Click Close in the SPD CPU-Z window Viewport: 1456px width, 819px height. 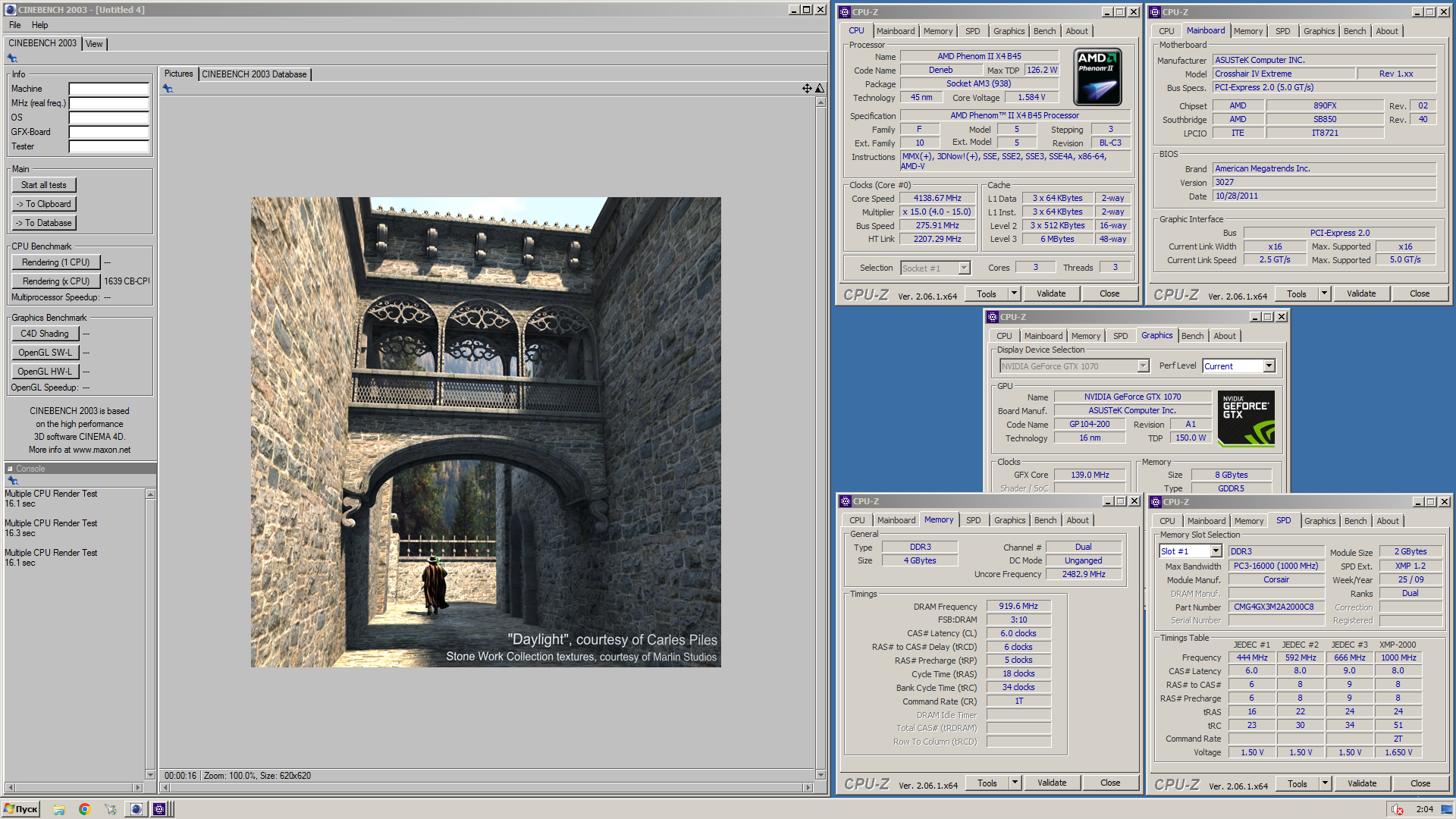[x=1420, y=783]
